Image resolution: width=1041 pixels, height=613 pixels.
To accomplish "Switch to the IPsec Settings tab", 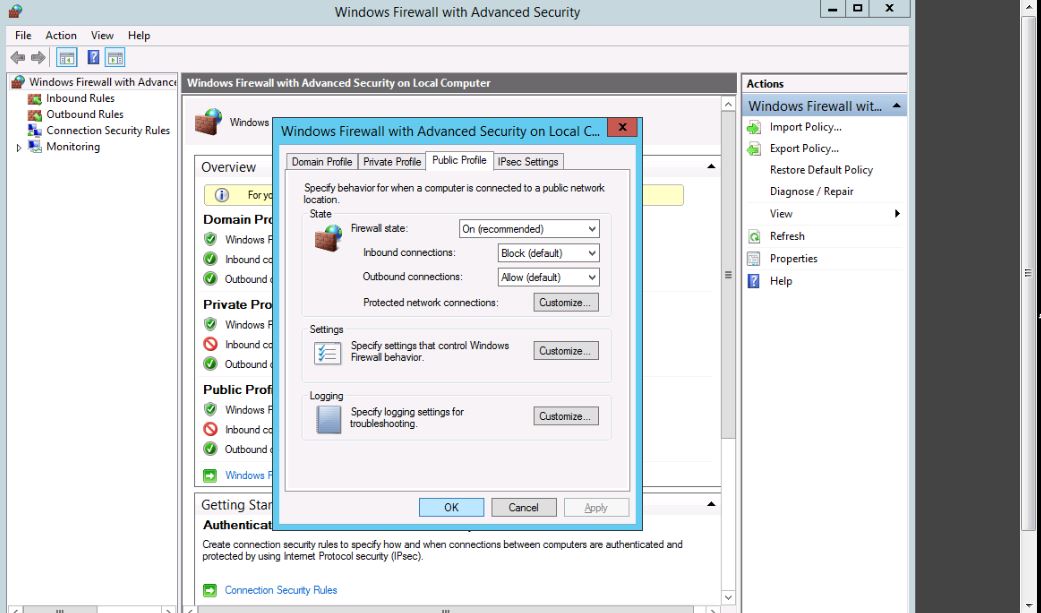I will pyautogui.click(x=528, y=162).
